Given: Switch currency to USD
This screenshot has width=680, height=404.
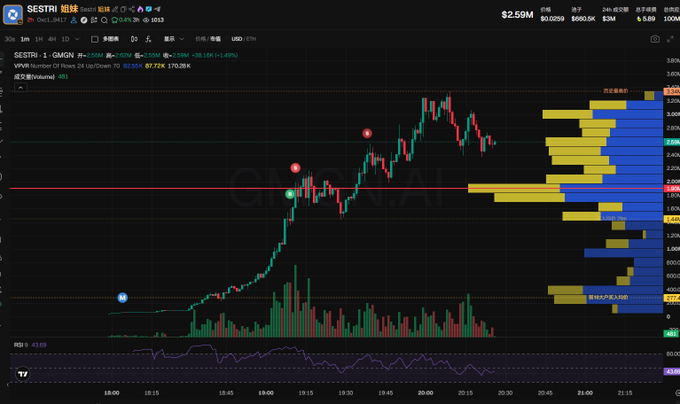Looking at the screenshot, I should click(237, 39).
